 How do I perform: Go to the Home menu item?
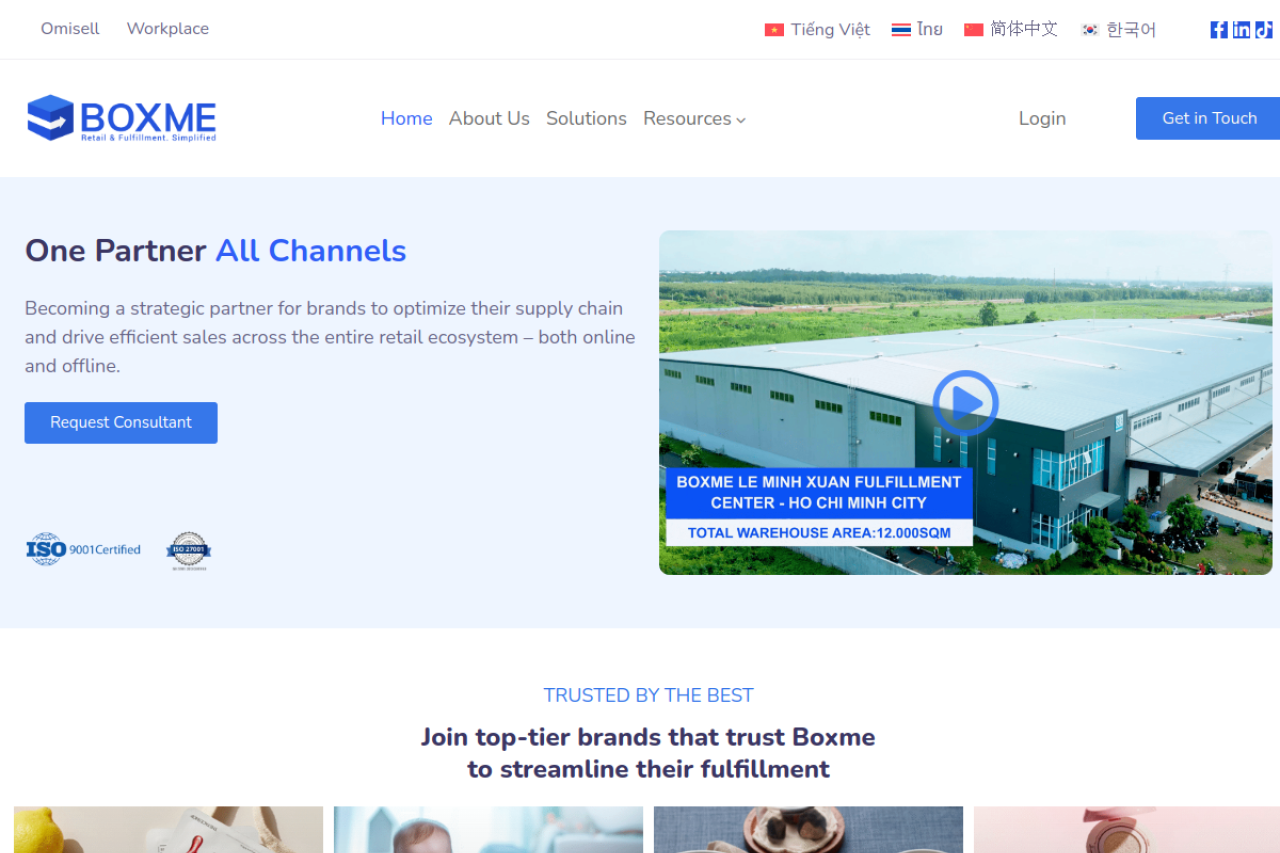[406, 118]
